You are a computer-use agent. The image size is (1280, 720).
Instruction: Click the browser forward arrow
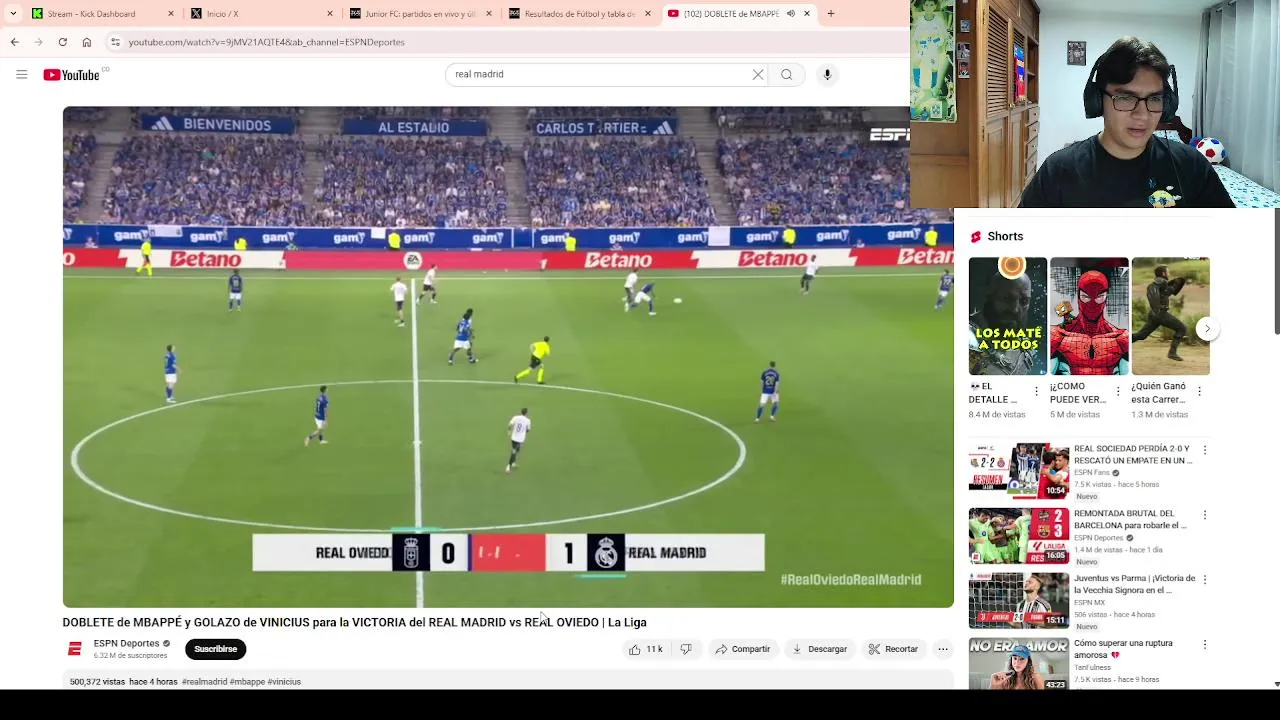(38, 42)
